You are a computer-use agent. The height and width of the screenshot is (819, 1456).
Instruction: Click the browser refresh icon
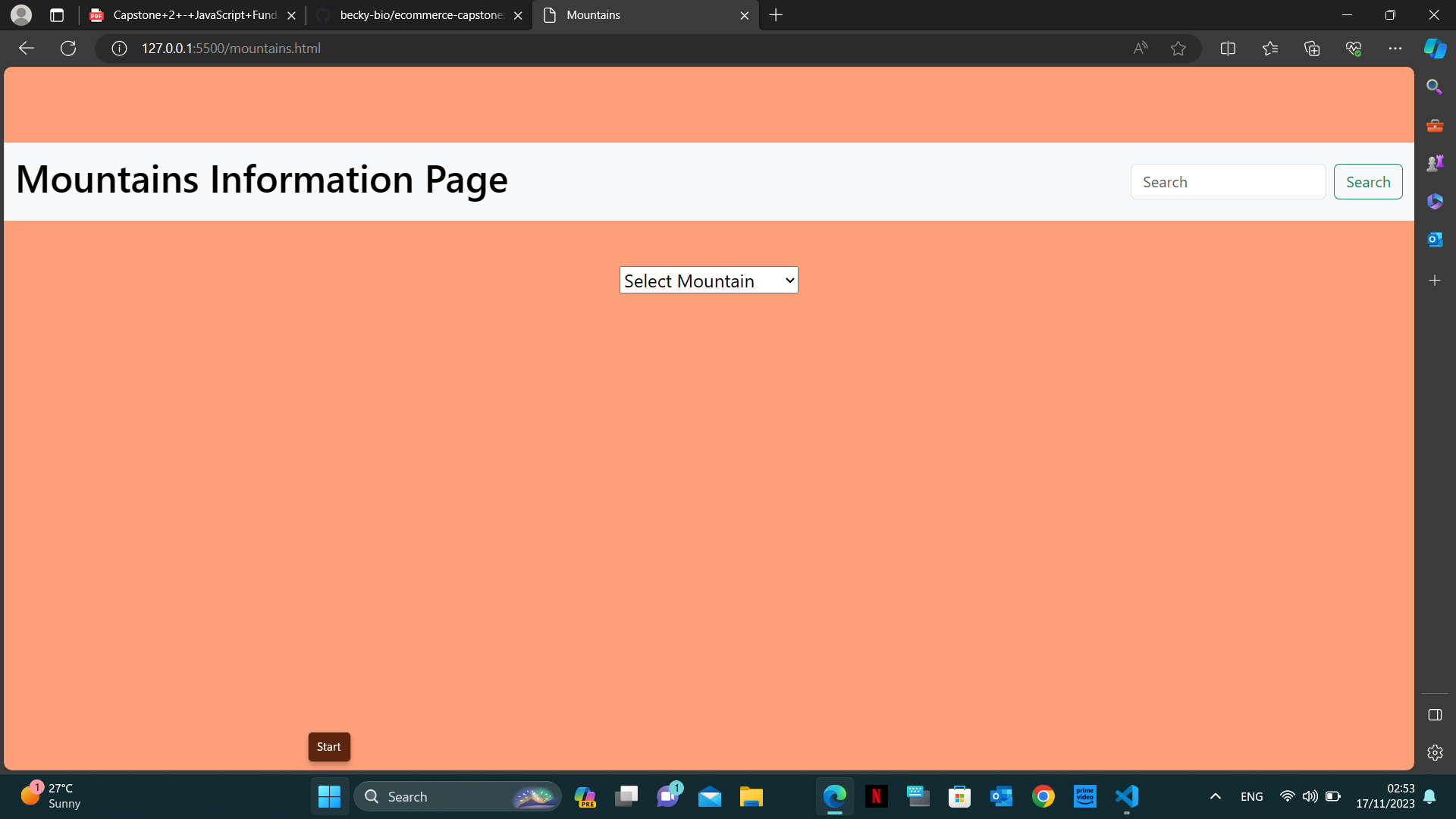68,49
